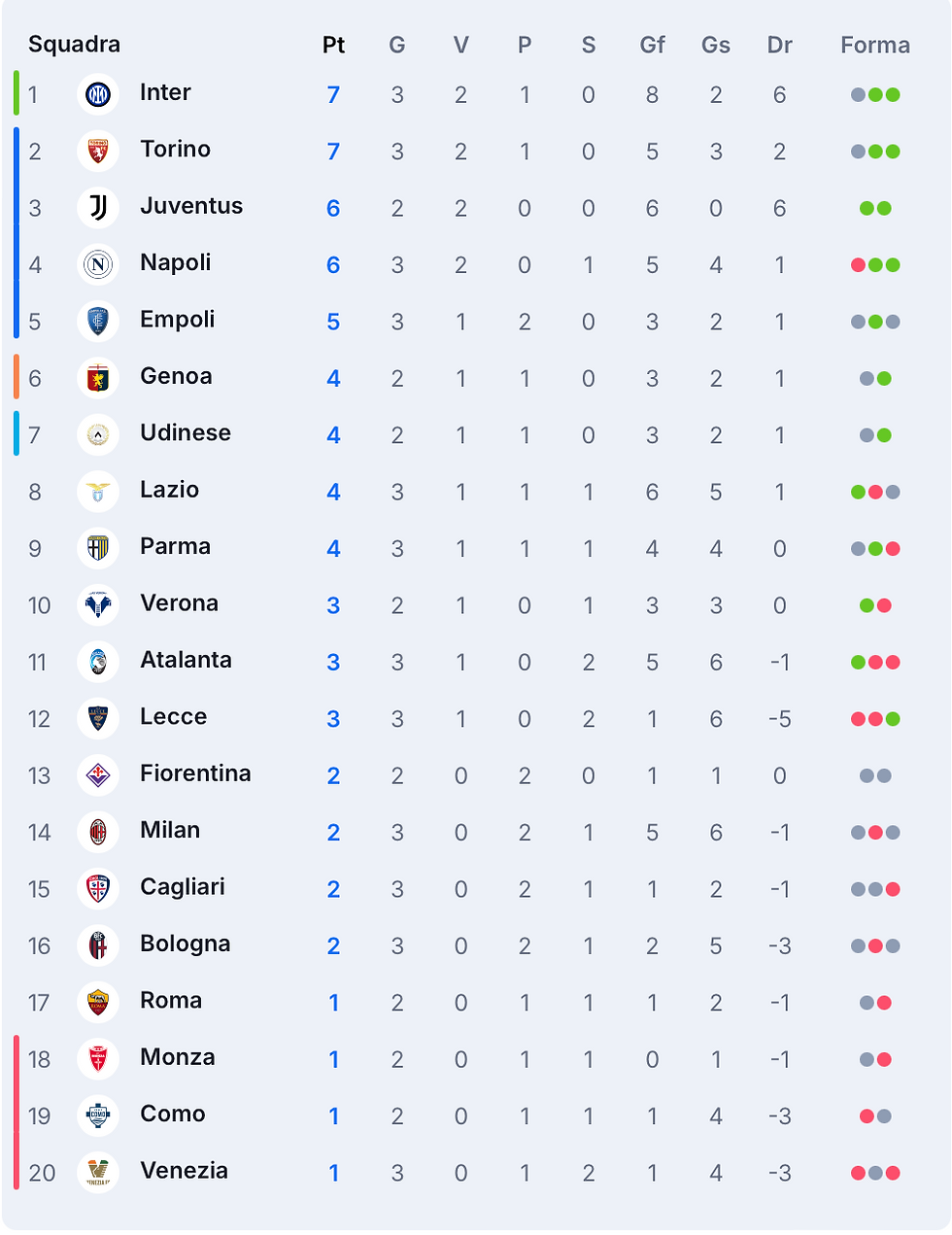Image resolution: width=952 pixels, height=1235 pixels.
Task: Select the Juventus crest icon
Action: (98, 208)
